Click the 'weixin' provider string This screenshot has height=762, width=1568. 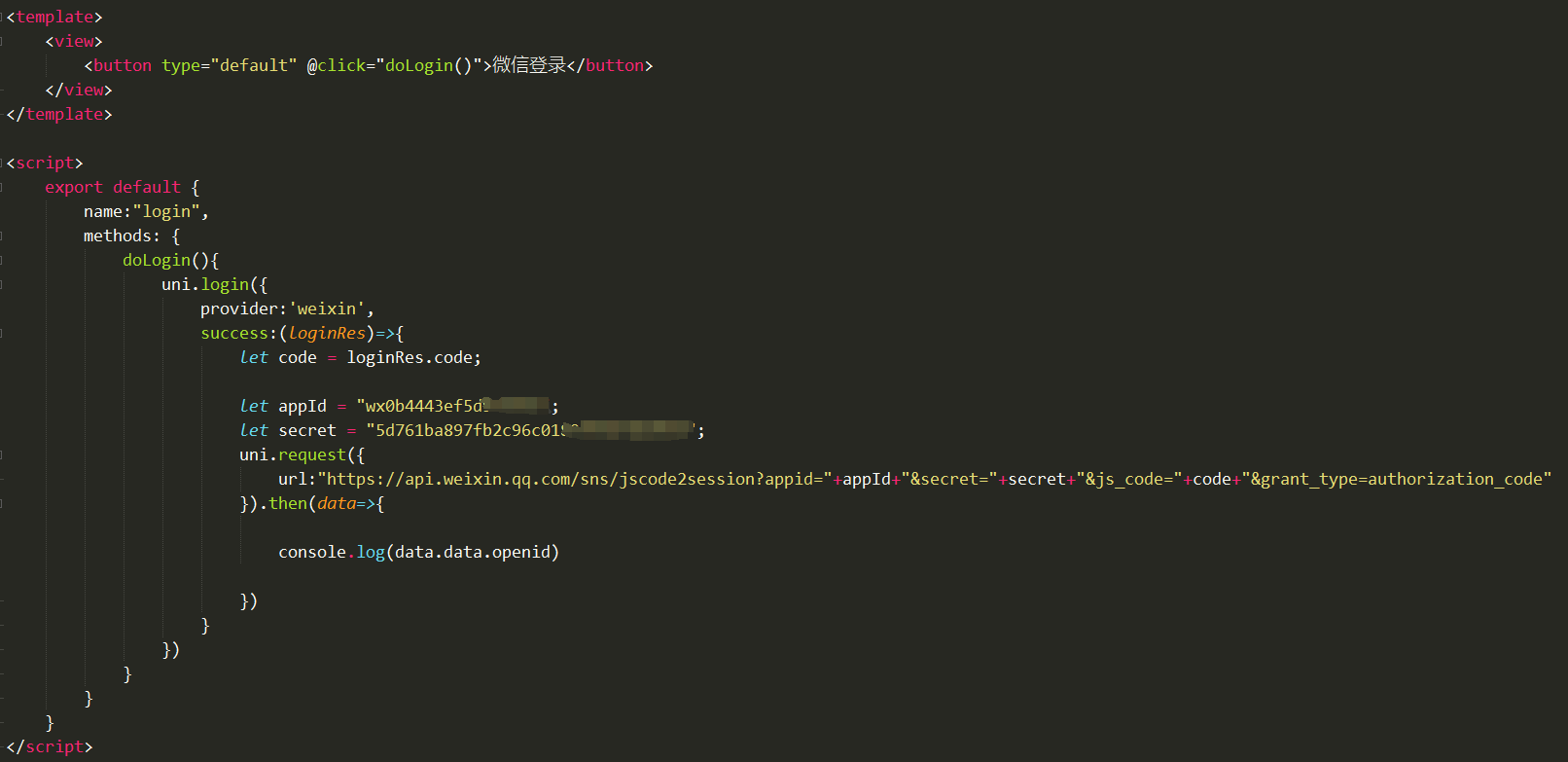click(x=327, y=308)
